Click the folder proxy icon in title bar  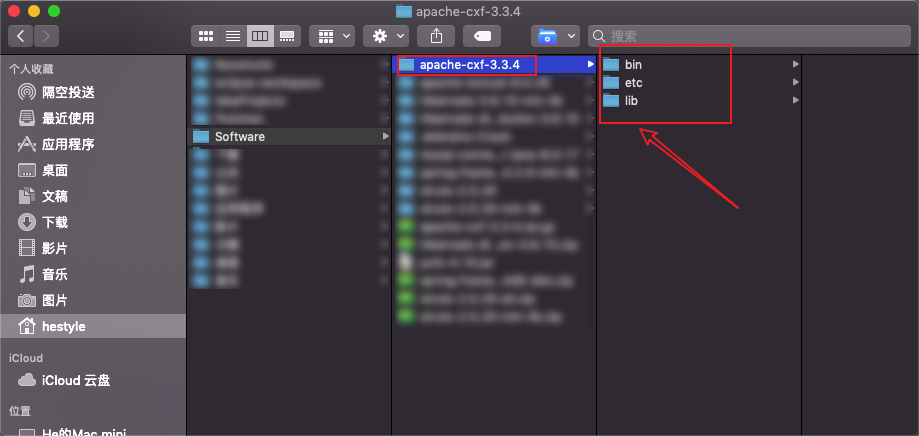(x=404, y=11)
